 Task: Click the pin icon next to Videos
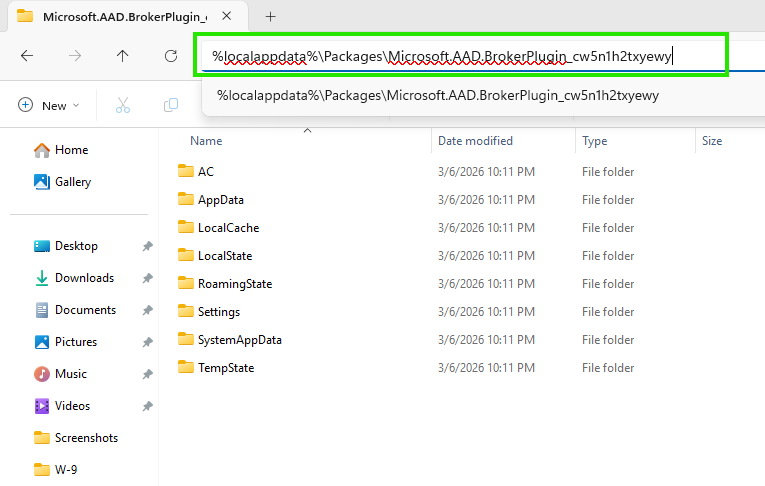point(147,406)
